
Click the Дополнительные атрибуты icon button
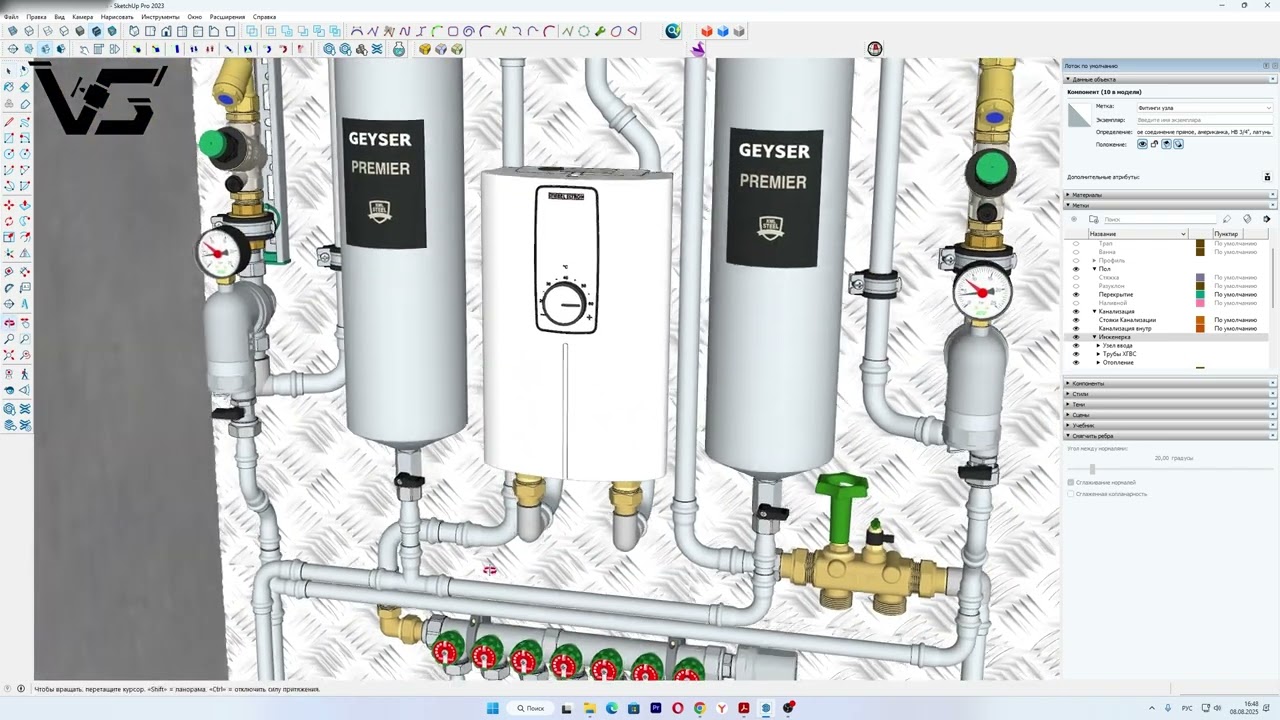(x=1267, y=177)
